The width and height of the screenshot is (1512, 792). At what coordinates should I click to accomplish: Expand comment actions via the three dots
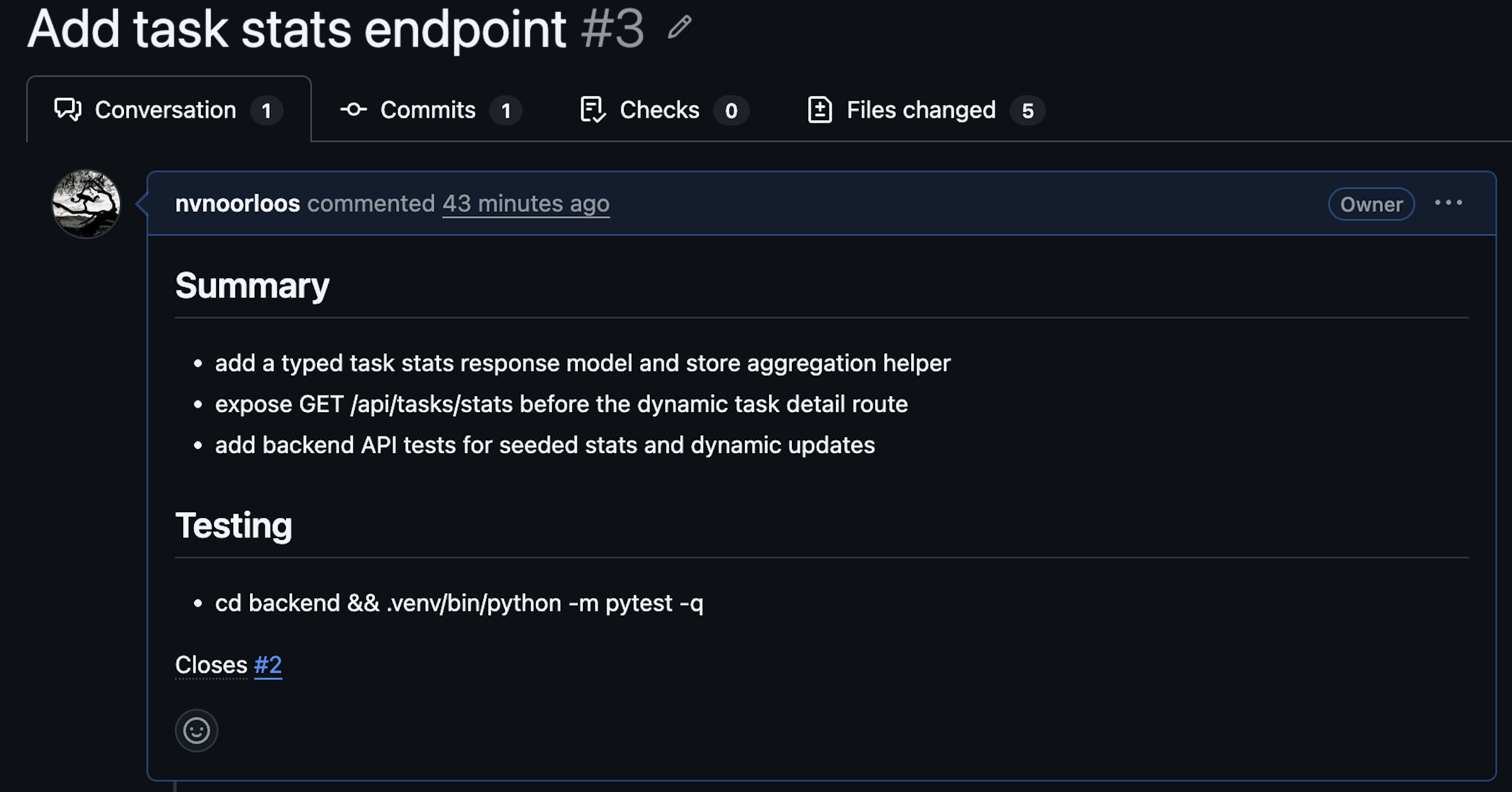pyautogui.click(x=1449, y=203)
